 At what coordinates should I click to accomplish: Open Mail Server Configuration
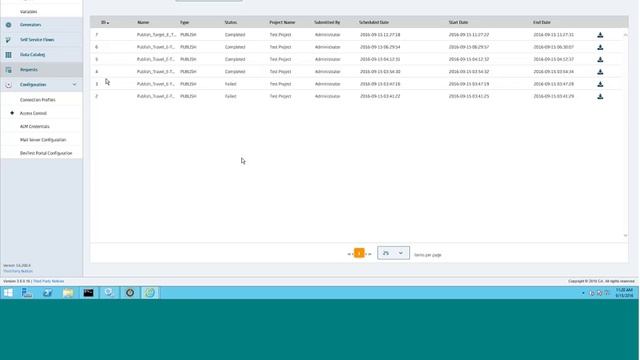coord(43,140)
